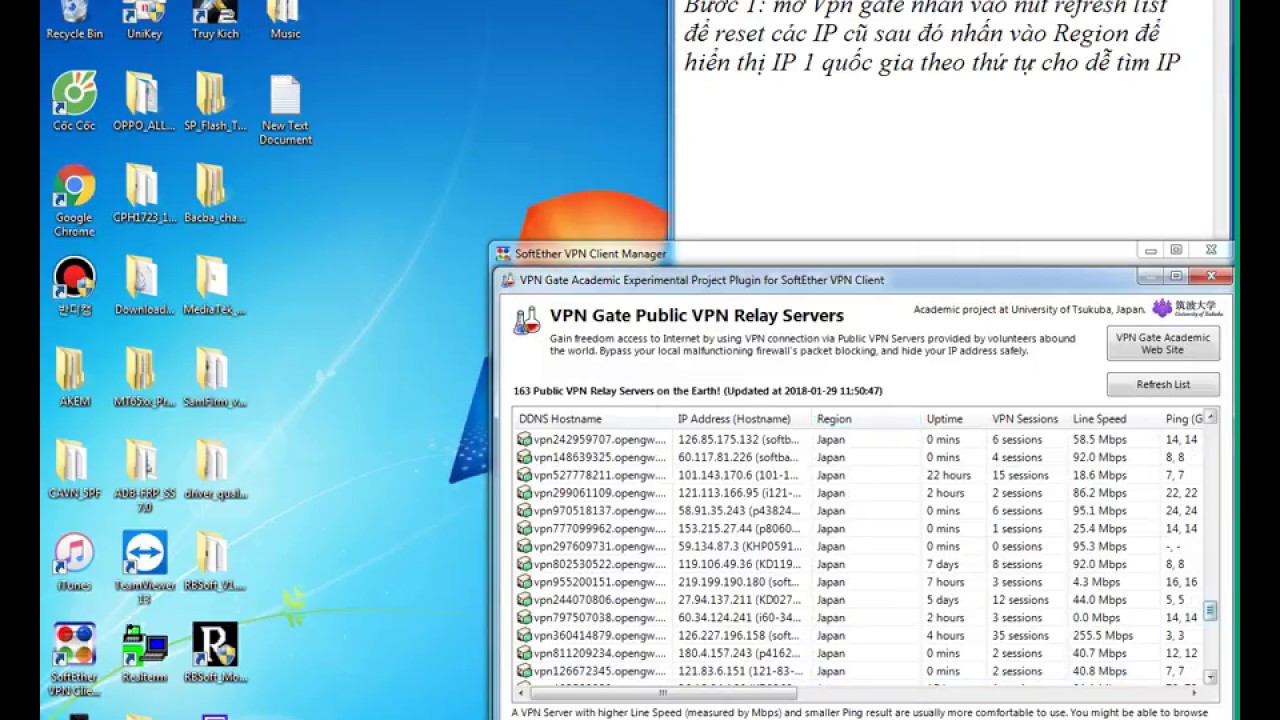Select server vpn126672345.opengw row
The width and height of the screenshot is (1280, 720).
[x=860, y=671]
